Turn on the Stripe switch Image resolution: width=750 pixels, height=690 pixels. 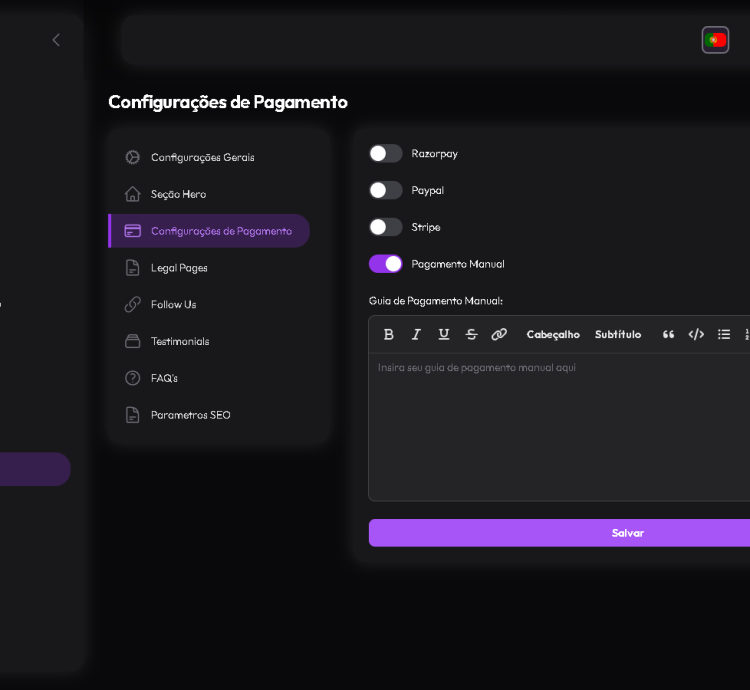tap(386, 227)
